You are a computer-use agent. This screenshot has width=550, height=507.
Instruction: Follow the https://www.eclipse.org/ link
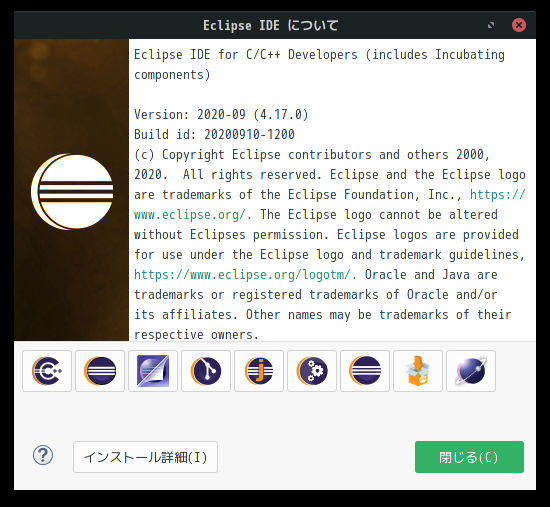[x=330, y=205]
